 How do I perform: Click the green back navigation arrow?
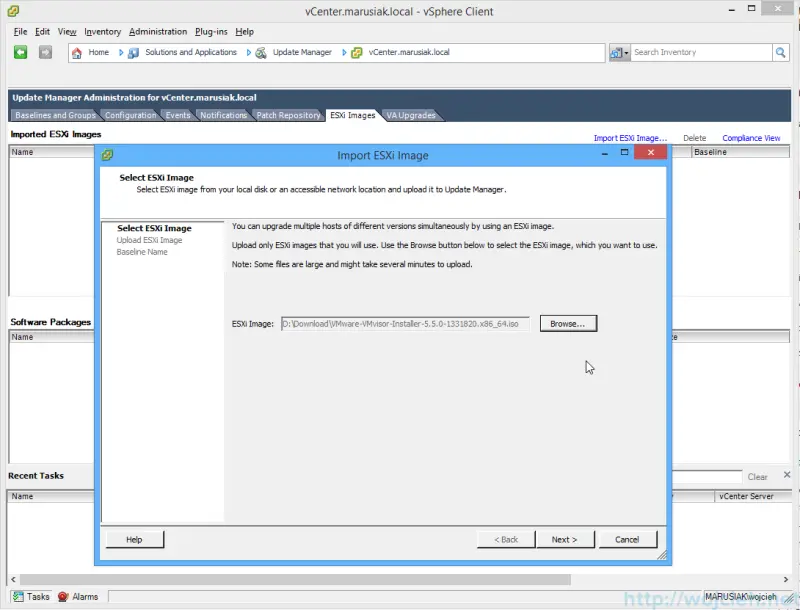coord(20,52)
